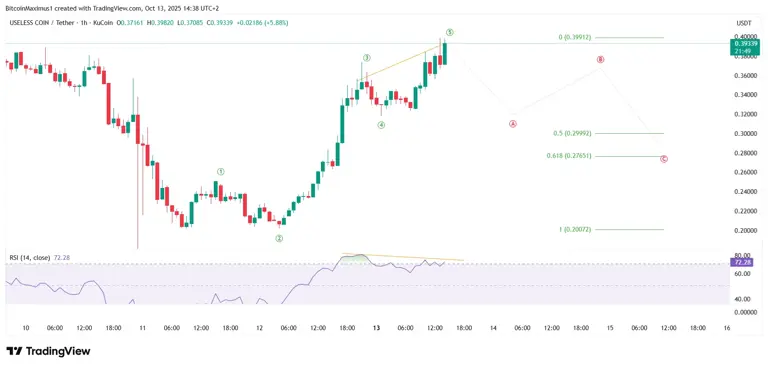Click the green wave 1 marker

221,171
